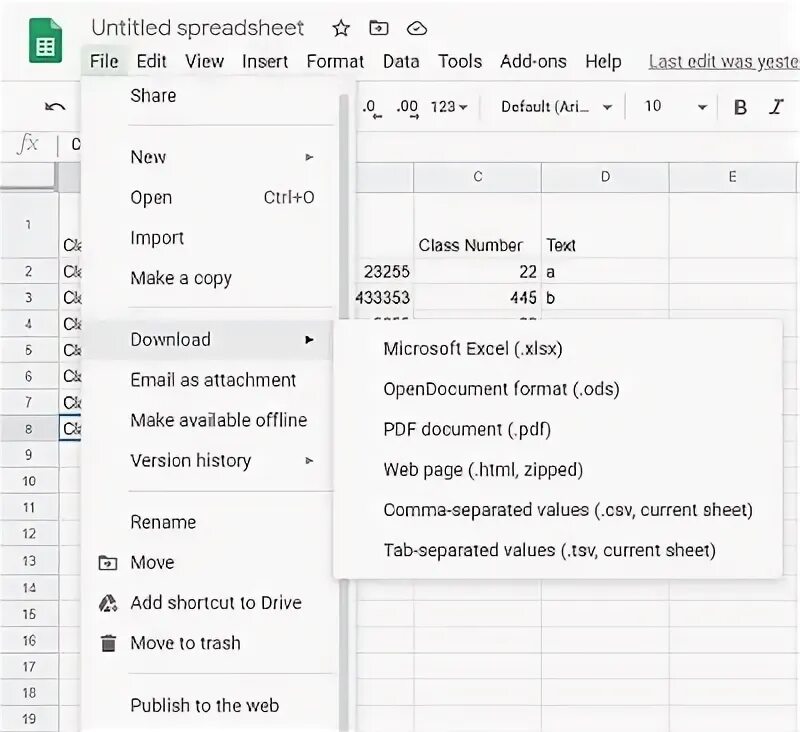Click the trash can icon
Image resolution: width=800 pixels, height=732 pixels.
point(108,643)
